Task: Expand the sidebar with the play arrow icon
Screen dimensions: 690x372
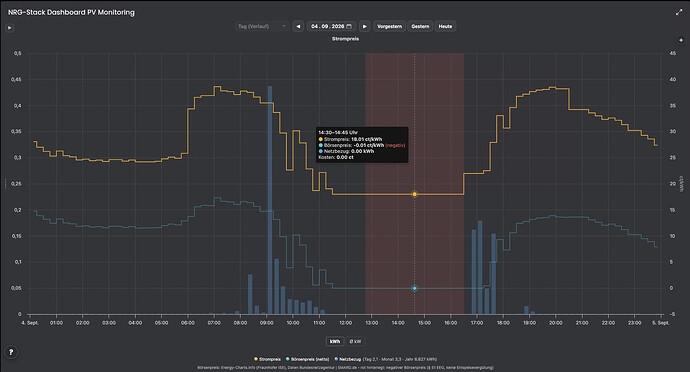Action: (9, 28)
